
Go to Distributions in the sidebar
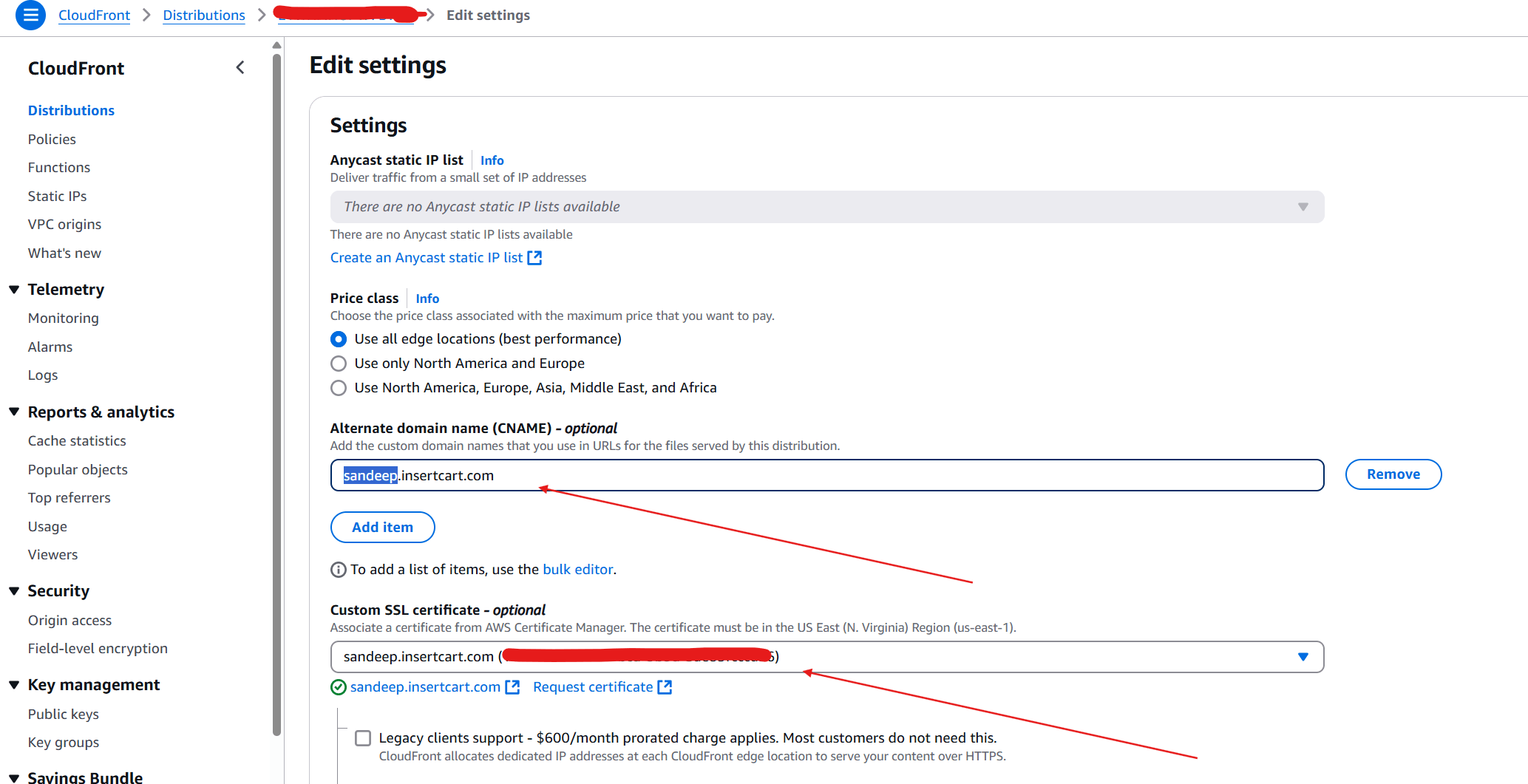71,110
